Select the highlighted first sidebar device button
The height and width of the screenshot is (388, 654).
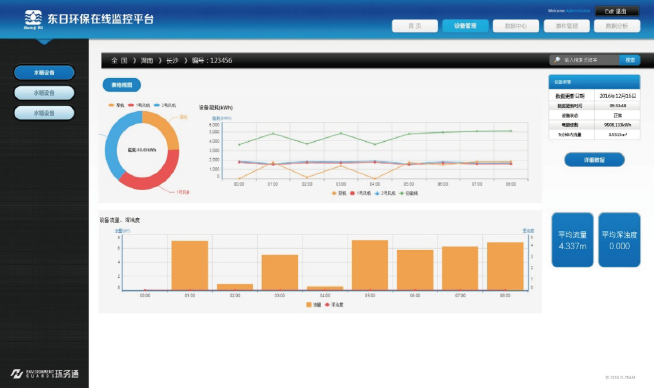(44, 72)
